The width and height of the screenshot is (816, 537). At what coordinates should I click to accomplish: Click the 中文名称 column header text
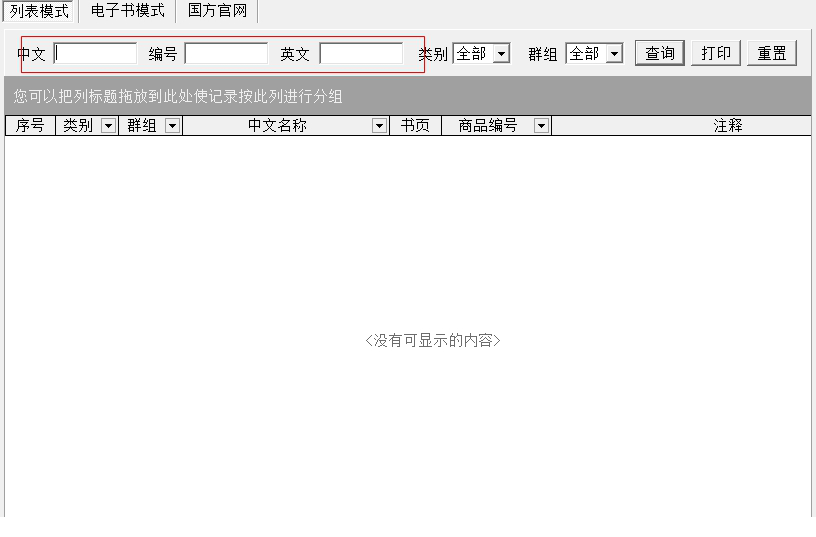coord(277,125)
